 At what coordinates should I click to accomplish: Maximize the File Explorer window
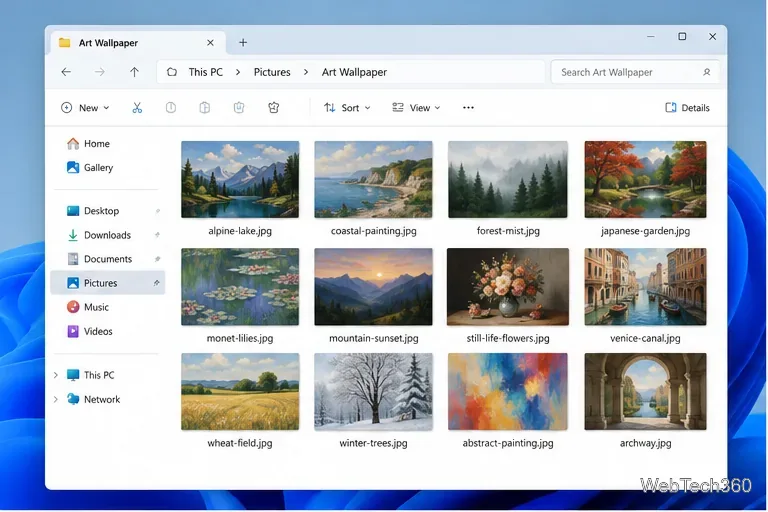pos(682,36)
